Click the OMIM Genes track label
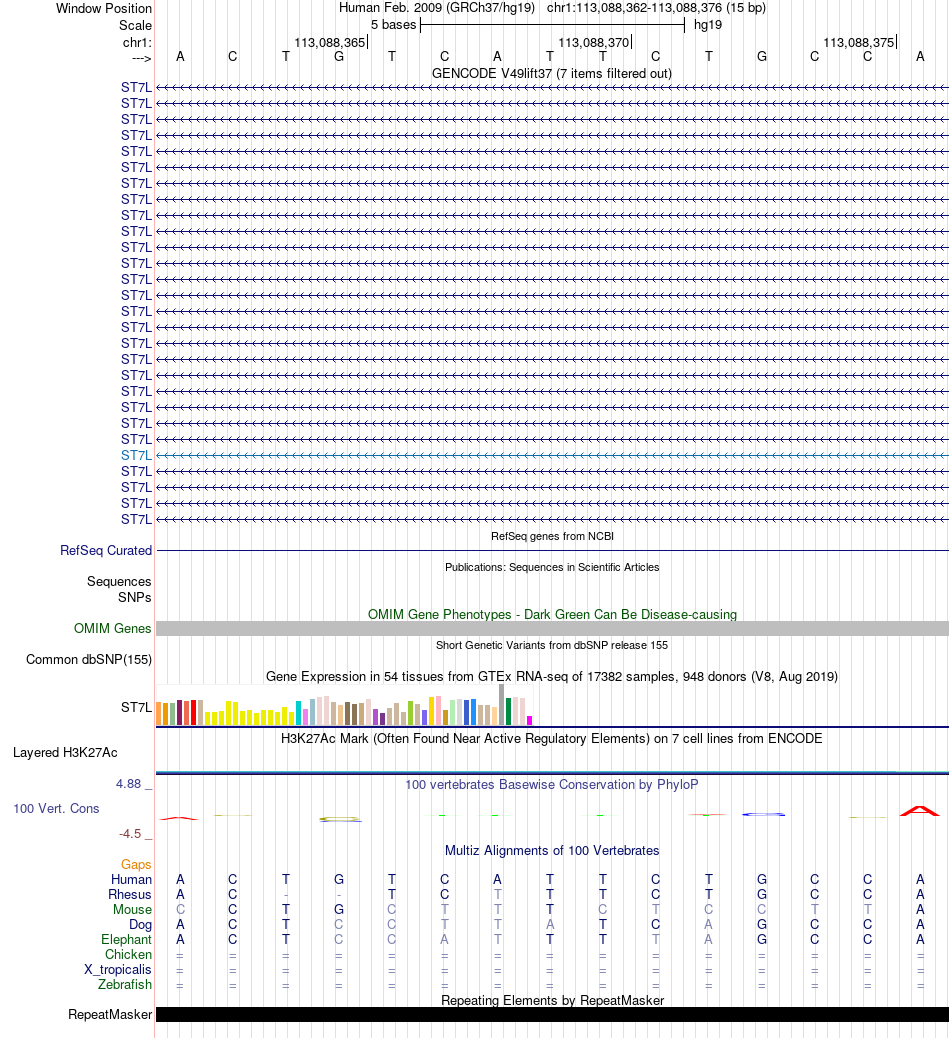This screenshot has height=1038, width=950. [113, 628]
